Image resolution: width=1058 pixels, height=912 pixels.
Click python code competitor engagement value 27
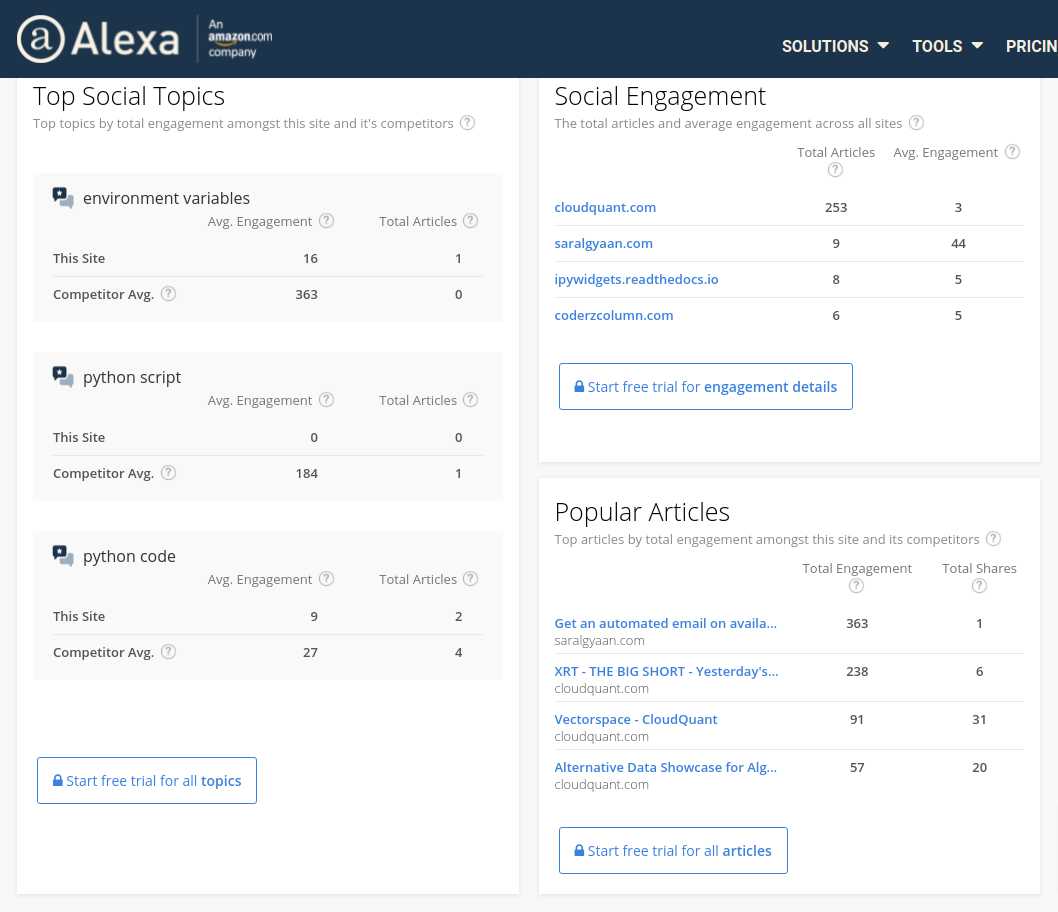tap(310, 652)
